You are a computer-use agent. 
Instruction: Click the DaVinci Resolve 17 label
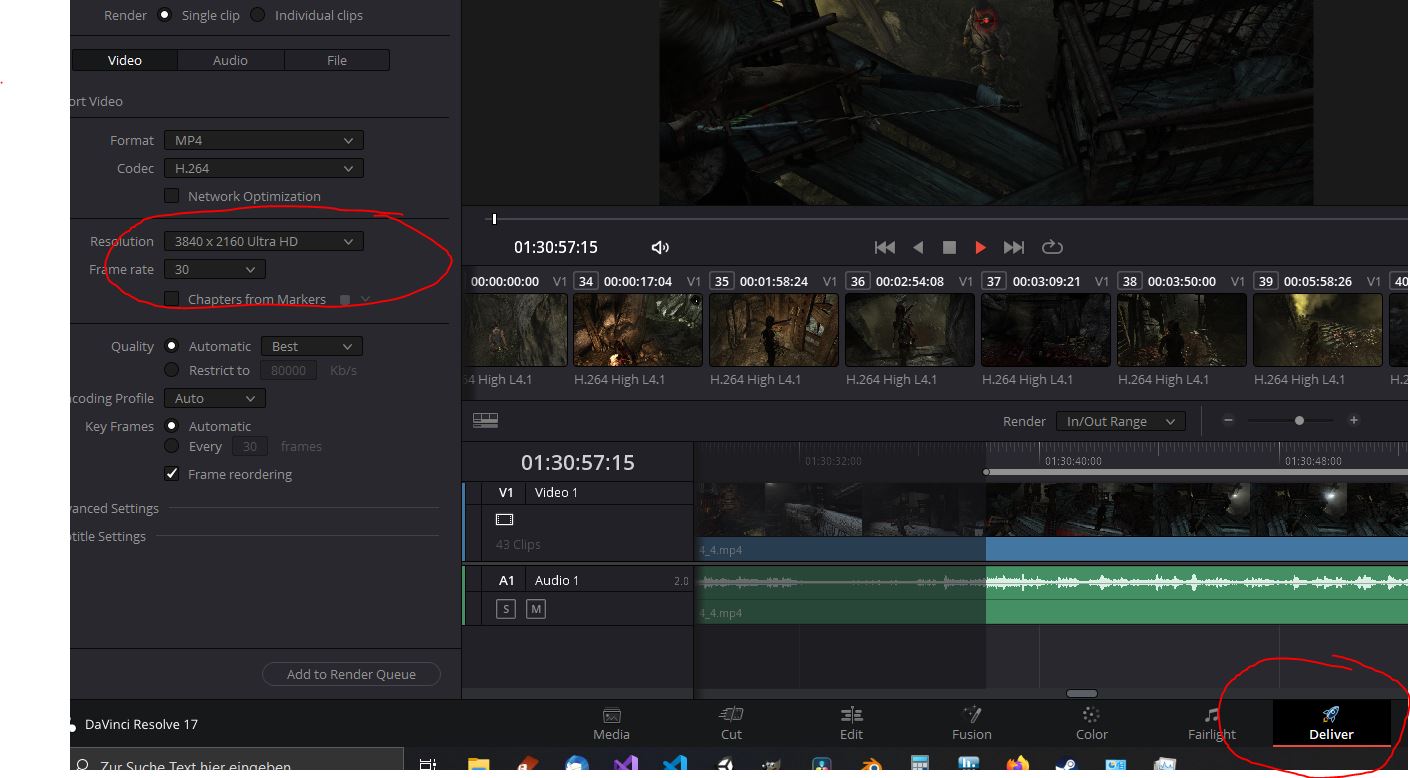pyautogui.click(x=141, y=724)
